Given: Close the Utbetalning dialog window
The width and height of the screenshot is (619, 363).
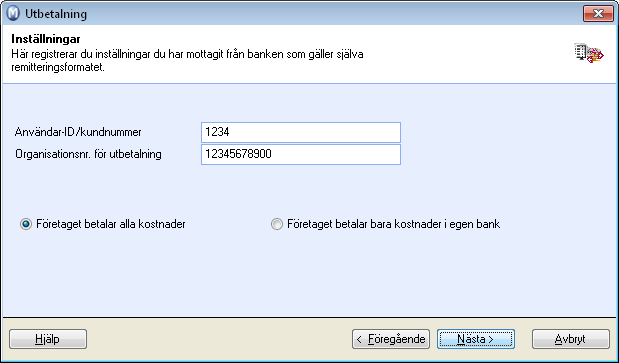Looking at the screenshot, I should click(598, 14).
